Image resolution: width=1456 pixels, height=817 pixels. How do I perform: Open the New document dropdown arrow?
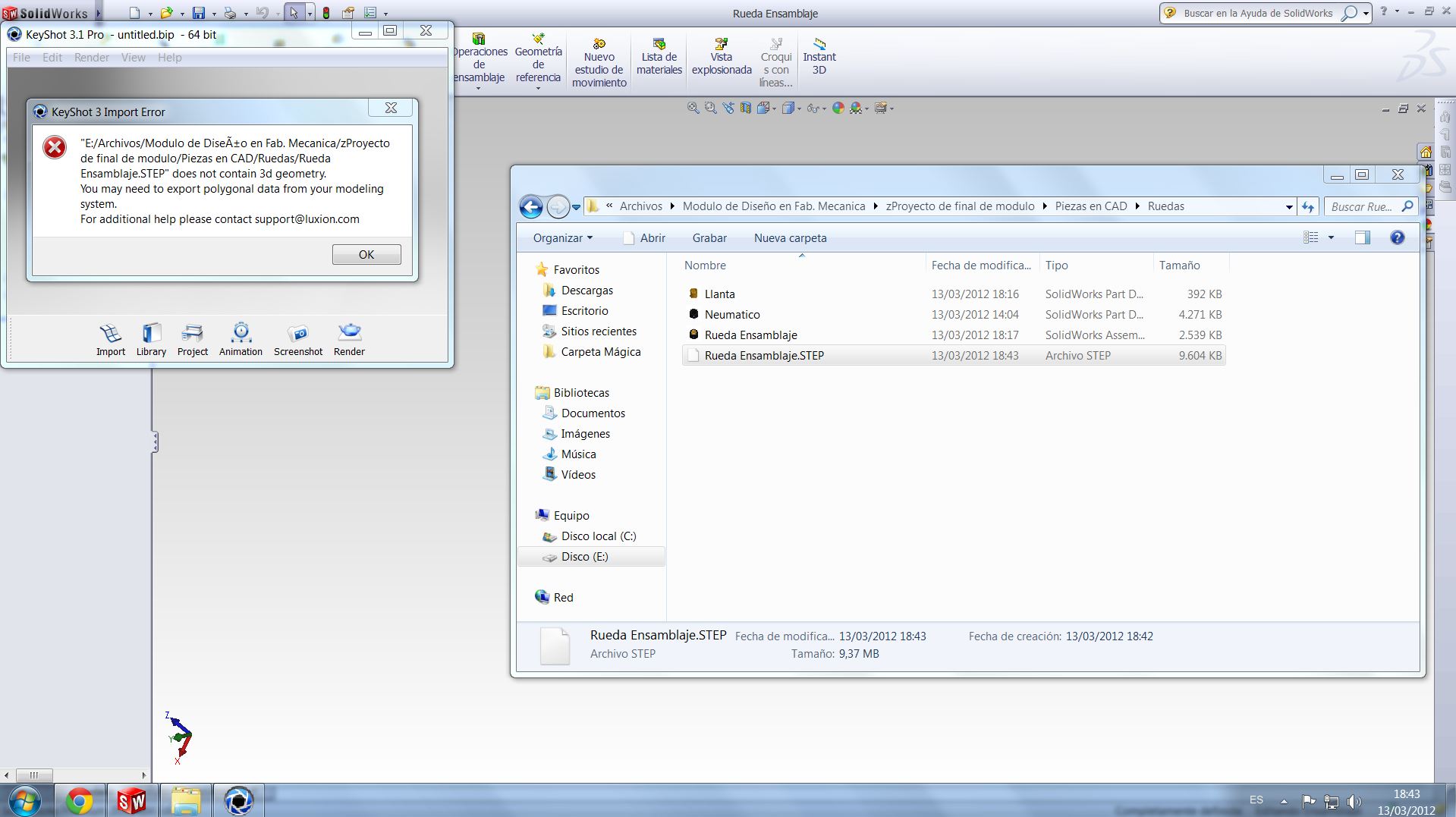[150, 14]
